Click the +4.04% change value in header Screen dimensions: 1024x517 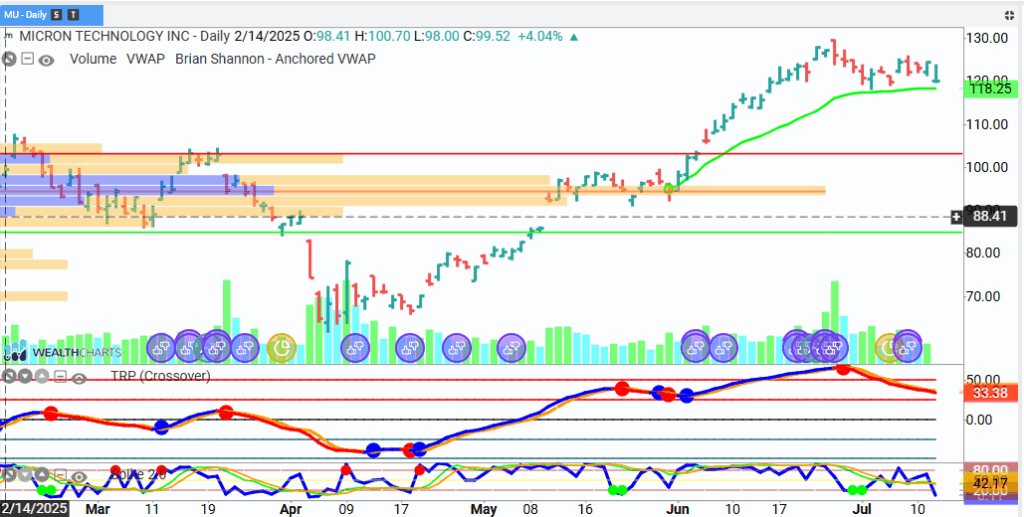click(539, 37)
